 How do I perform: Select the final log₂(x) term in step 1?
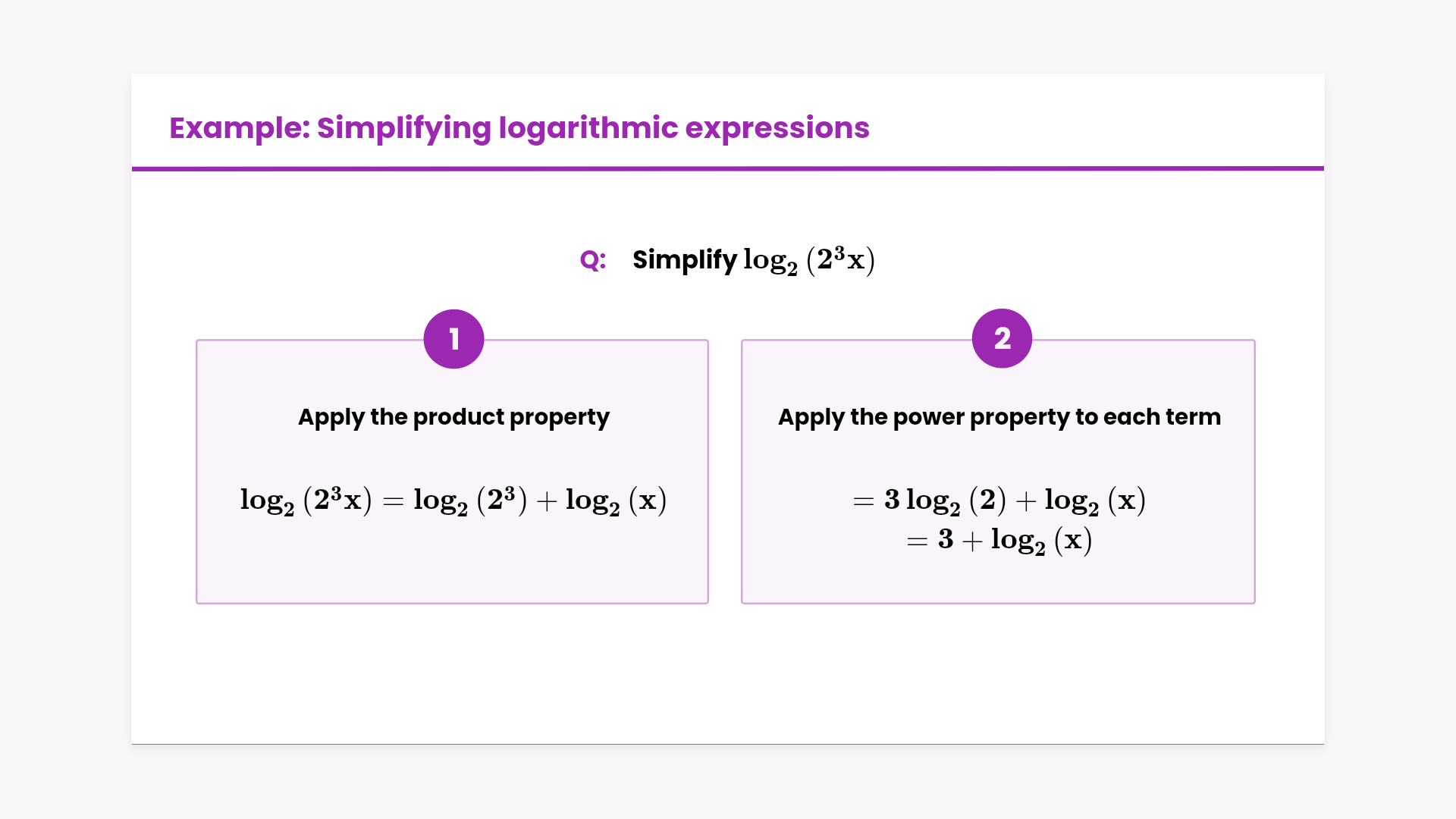(x=616, y=500)
